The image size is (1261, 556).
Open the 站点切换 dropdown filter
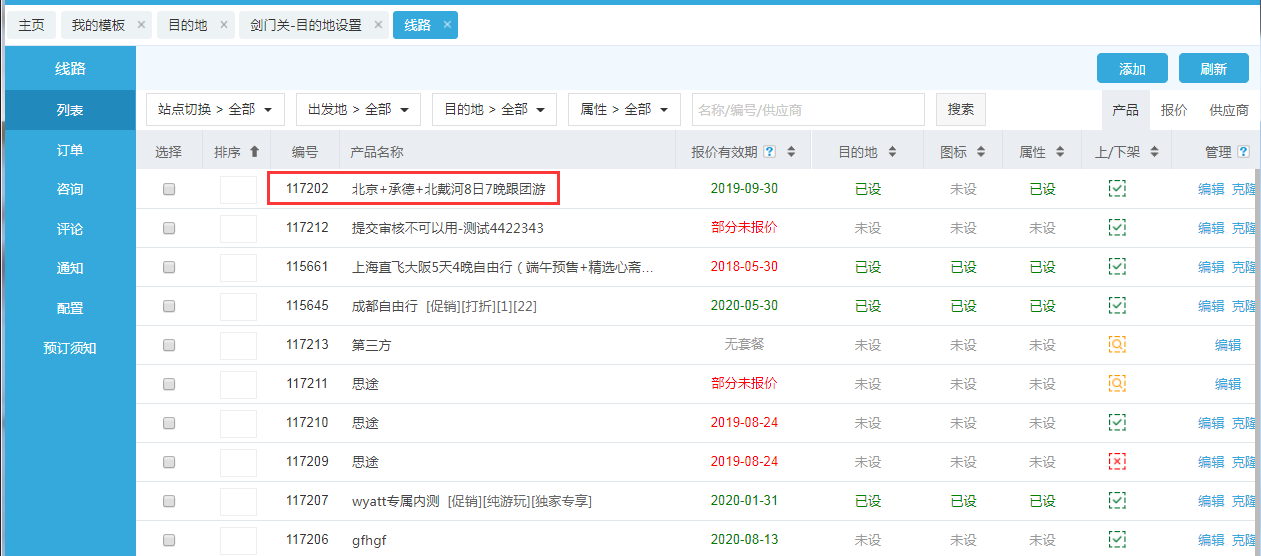pos(215,109)
